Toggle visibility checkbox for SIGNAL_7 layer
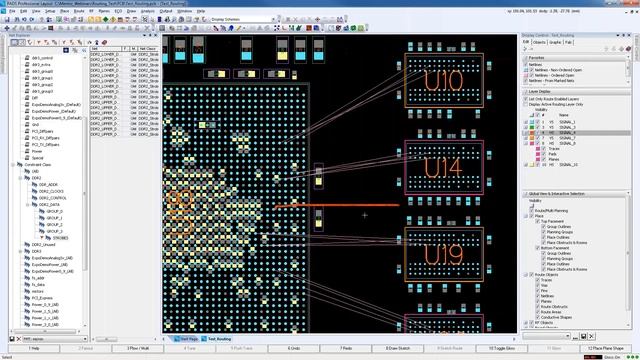Image resolution: width=640 pixels, height=360 pixels. coord(538,138)
